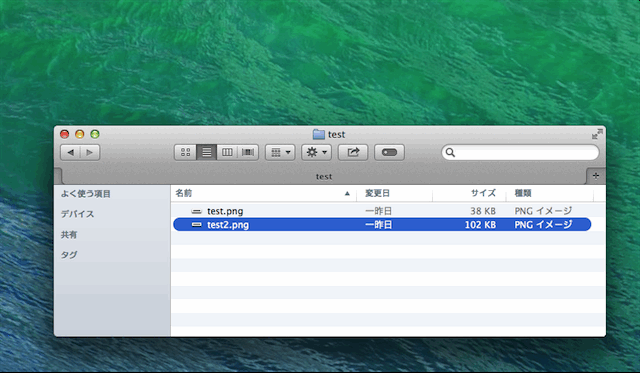Enter full screen with the arrows icon
The image size is (640, 373).
coord(597,134)
